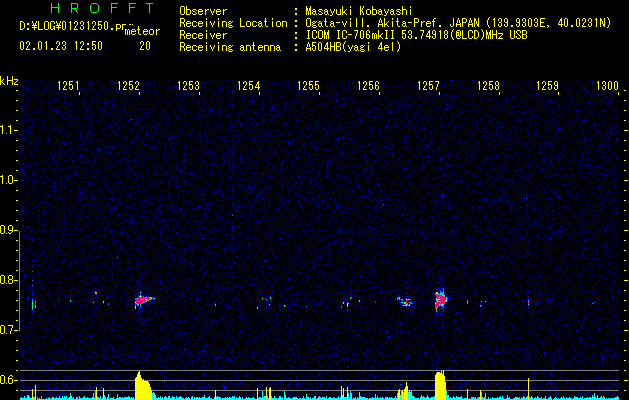The height and width of the screenshot is (400, 629).
Task: Click the 0.8 kHz frequency label
Action: point(7,280)
